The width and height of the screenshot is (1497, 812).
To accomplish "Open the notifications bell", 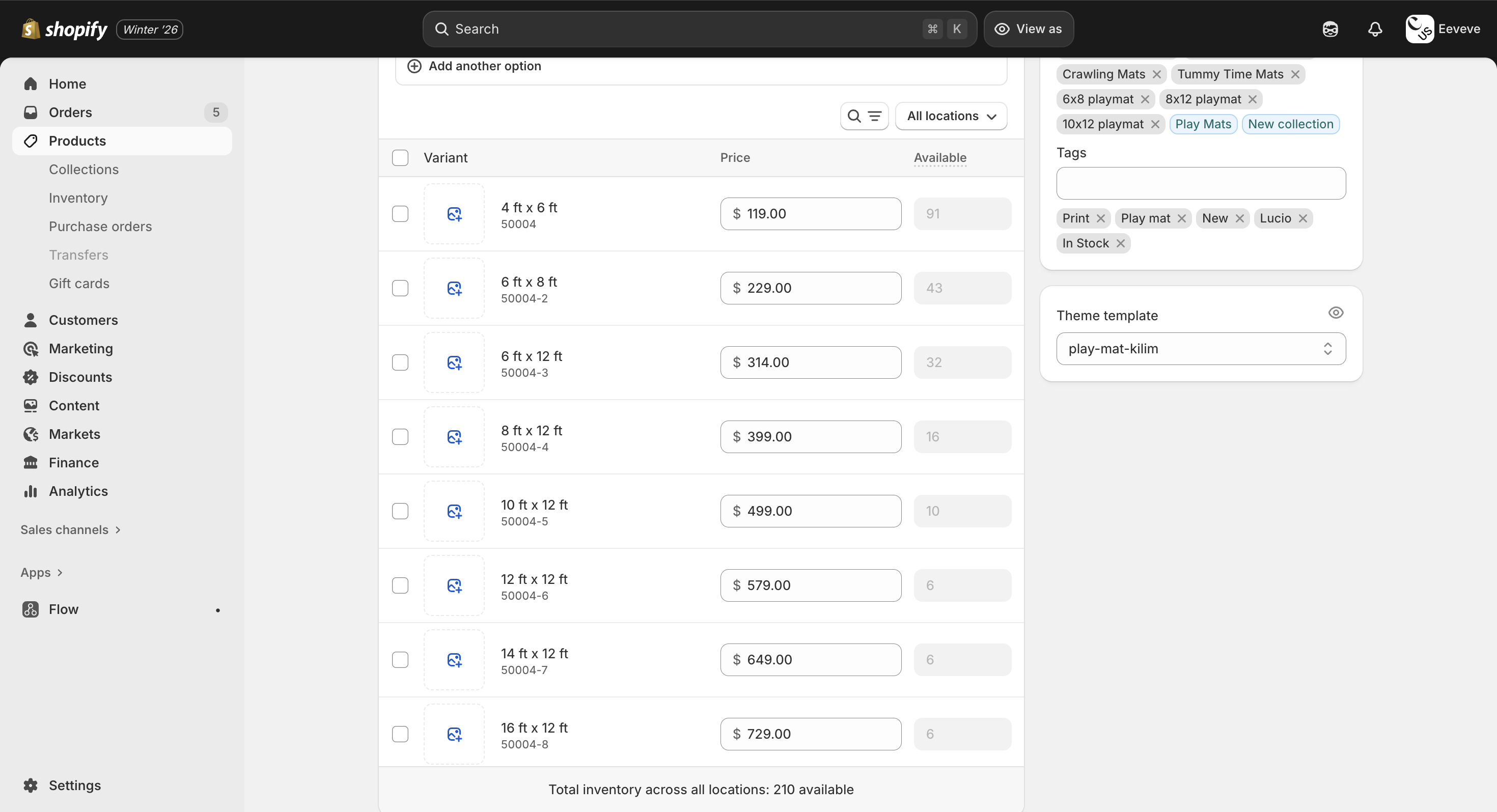I will click(1374, 29).
